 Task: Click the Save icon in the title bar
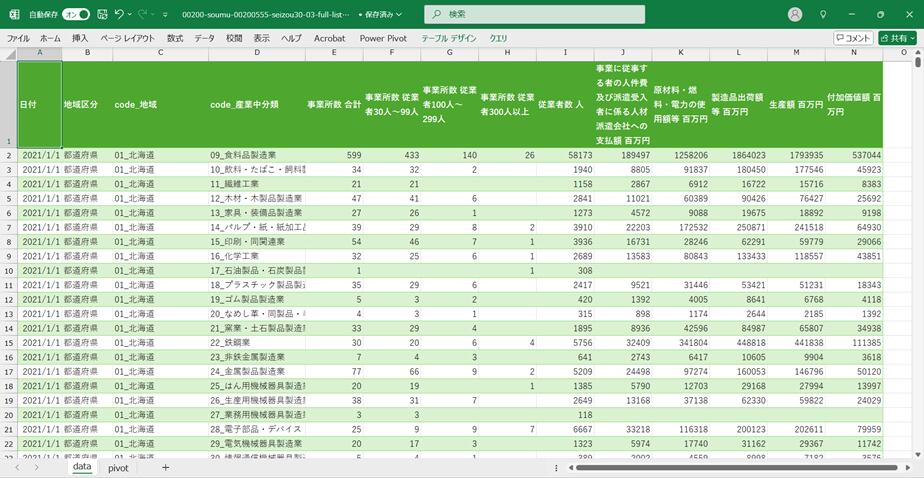pos(101,15)
